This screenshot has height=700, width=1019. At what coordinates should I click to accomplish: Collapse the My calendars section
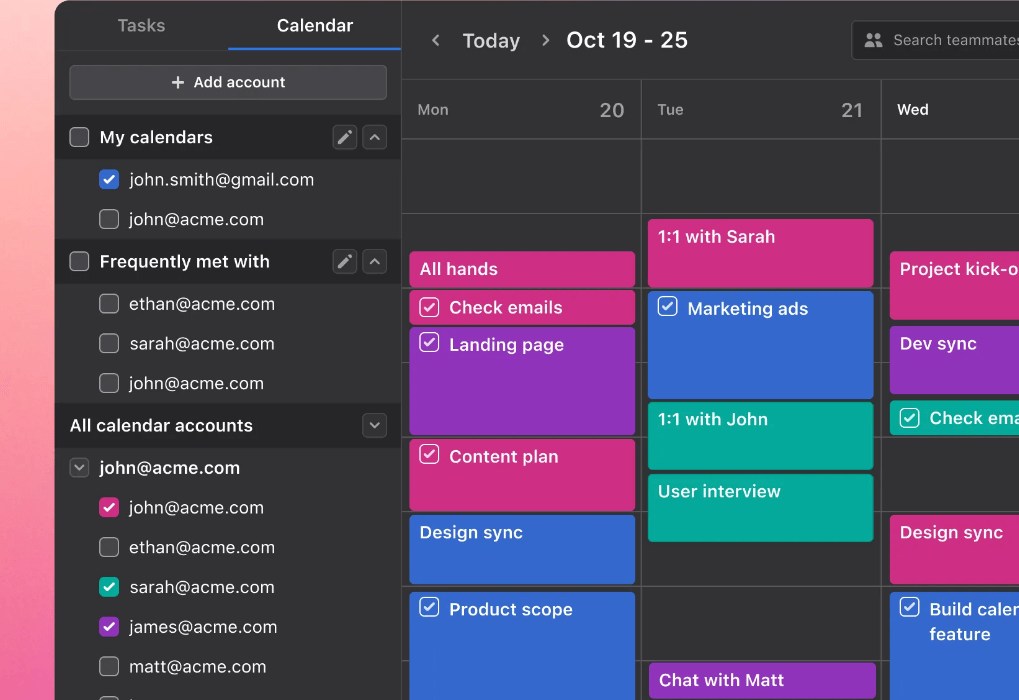coord(375,137)
